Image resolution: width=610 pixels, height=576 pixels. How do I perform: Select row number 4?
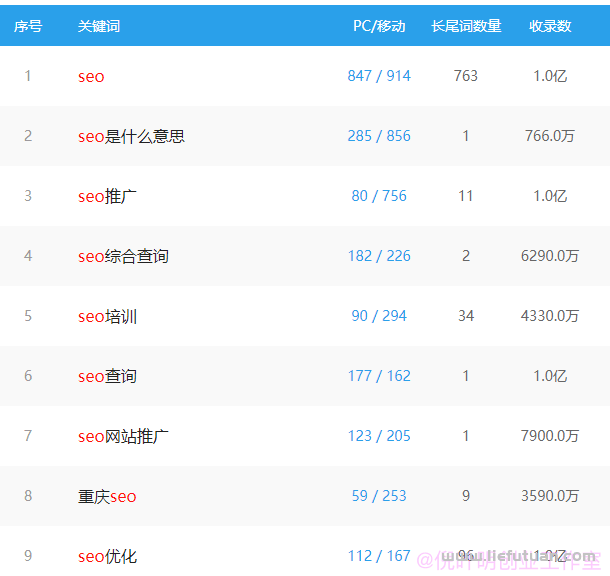(28, 256)
